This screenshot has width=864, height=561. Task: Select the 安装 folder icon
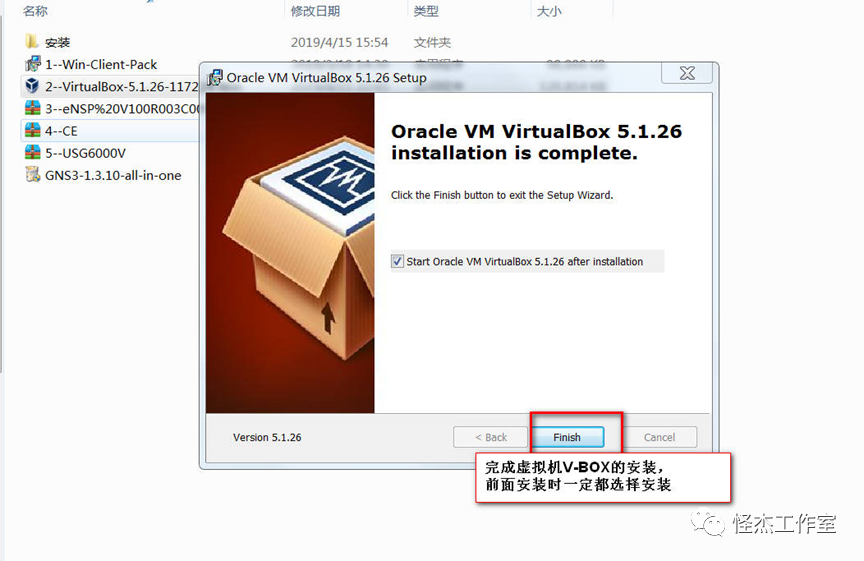(32, 41)
